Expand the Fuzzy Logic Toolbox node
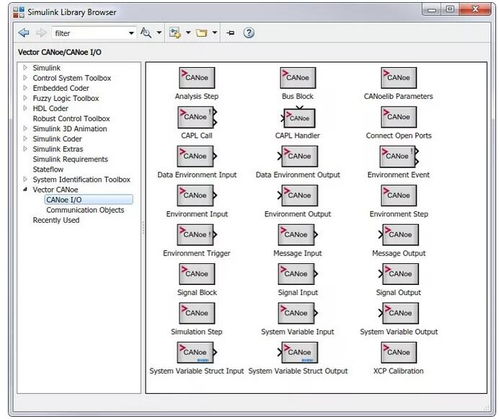499x419 pixels. coord(25,98)
